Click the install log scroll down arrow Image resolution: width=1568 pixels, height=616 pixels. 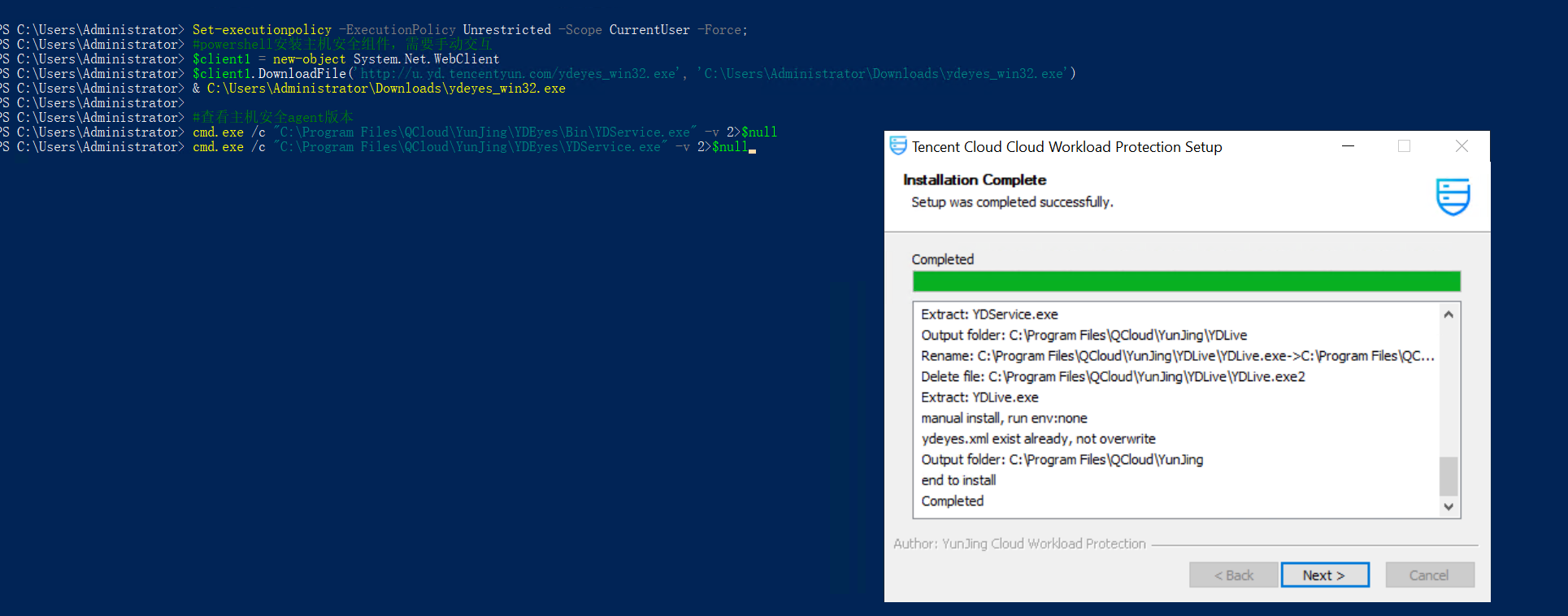tap(1449, 506)
